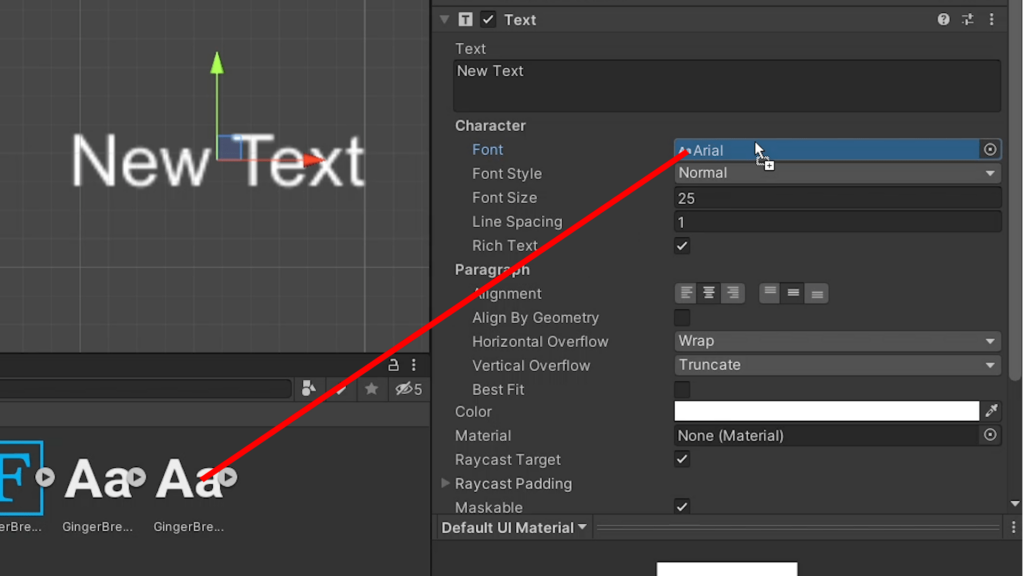Open the Default UI Material dropdown
Viewport: 1024px width, 576px height.
[x=513, y=527]
